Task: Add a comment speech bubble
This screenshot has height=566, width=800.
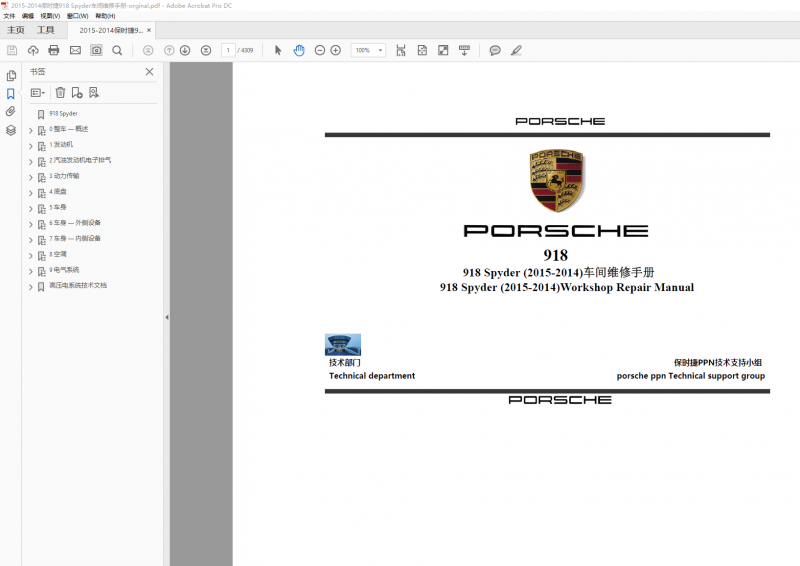Action: point(495,50)
